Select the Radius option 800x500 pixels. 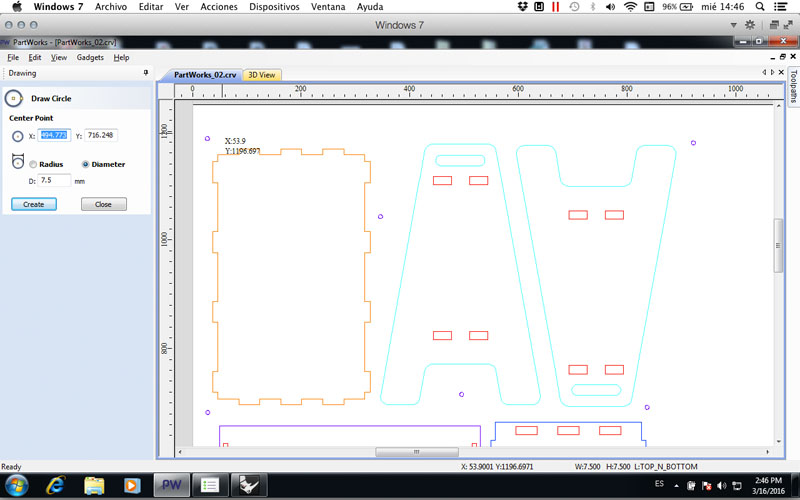click(x=33, y=164)
